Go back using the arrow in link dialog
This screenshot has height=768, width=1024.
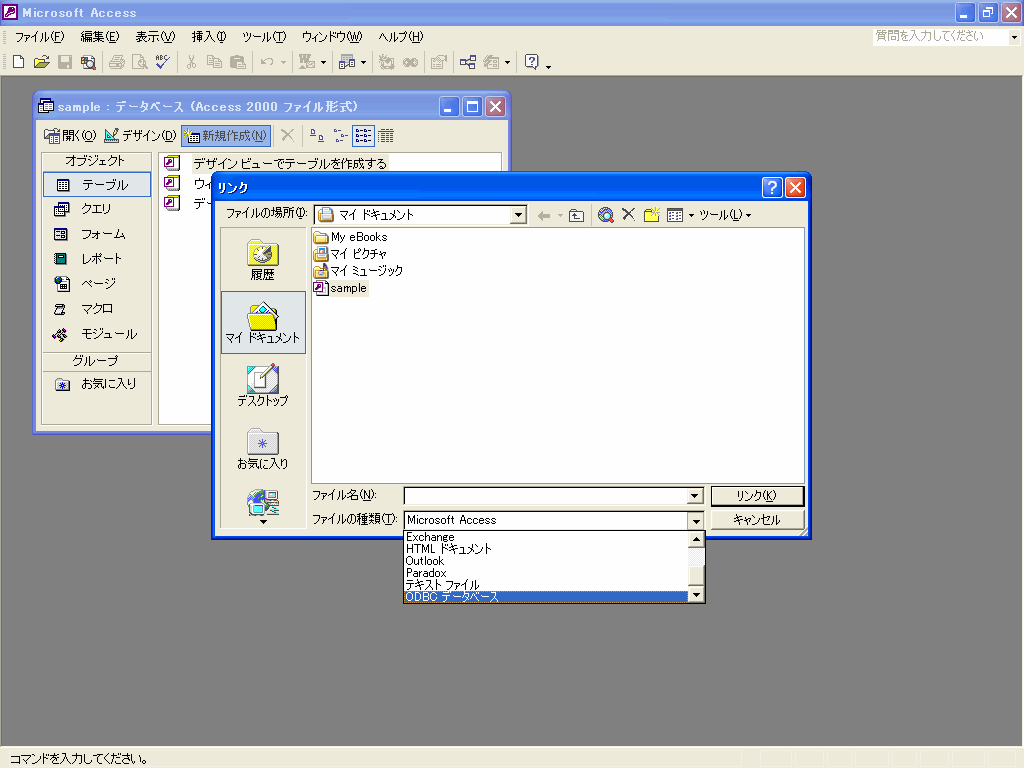click(x=543, y=216)
